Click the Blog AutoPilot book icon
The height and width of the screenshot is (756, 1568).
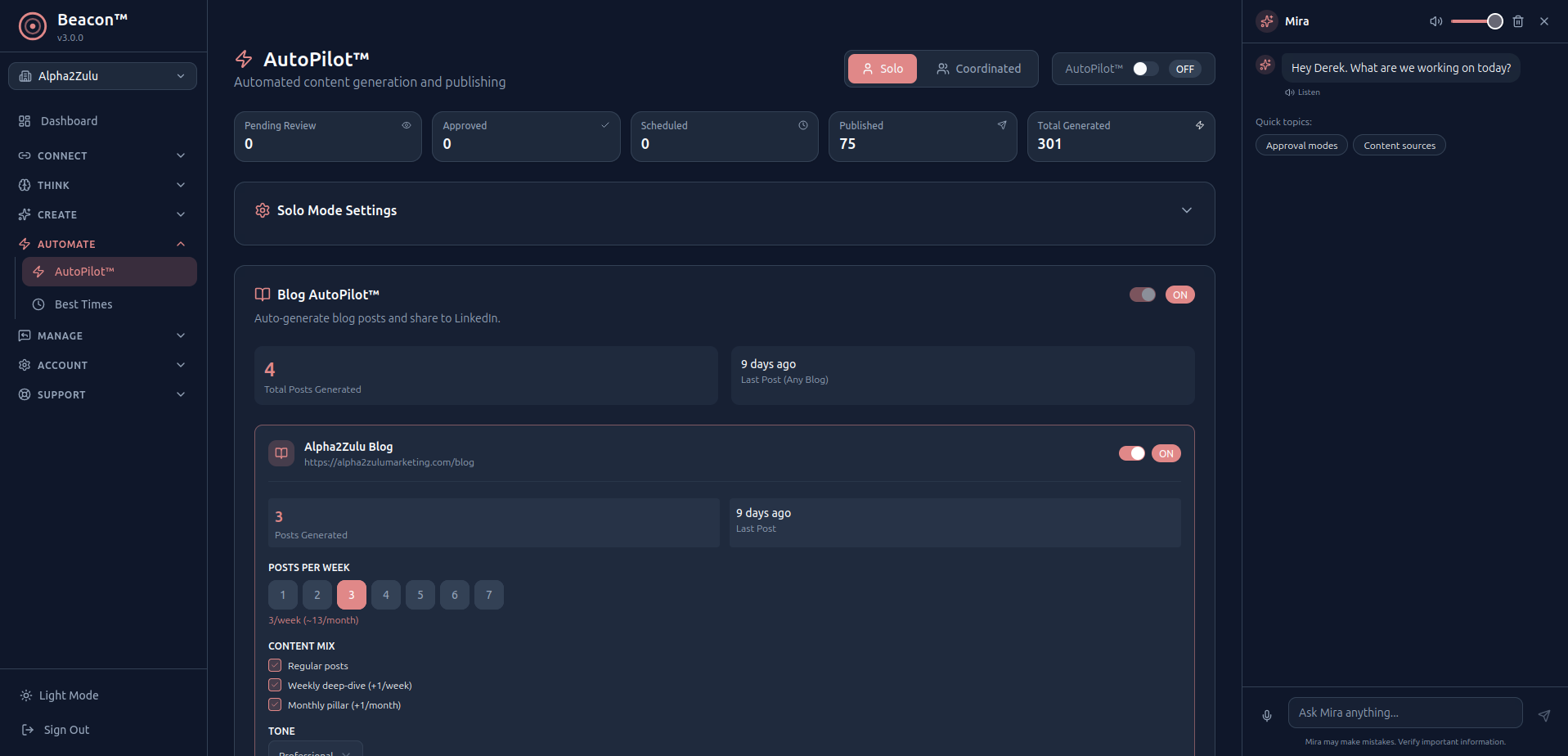coord(263,295)
